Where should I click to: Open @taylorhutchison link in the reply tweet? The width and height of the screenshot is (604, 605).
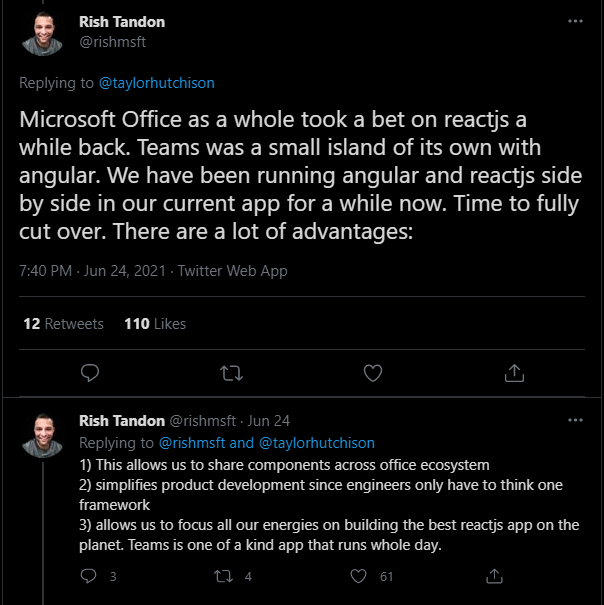pos(316,443)
